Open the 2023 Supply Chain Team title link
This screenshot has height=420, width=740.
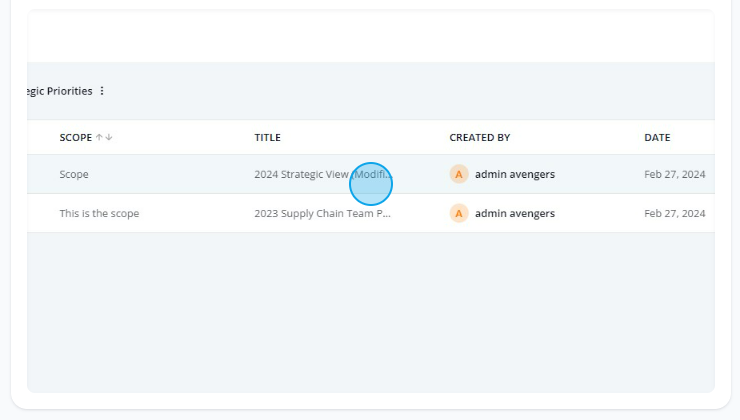[322, 213]
